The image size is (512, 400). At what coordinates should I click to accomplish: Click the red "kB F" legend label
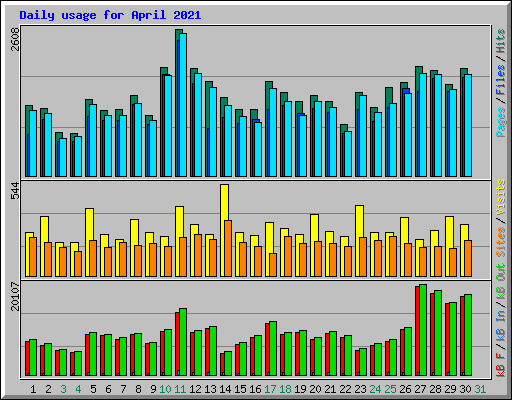(x=501, y=365)
